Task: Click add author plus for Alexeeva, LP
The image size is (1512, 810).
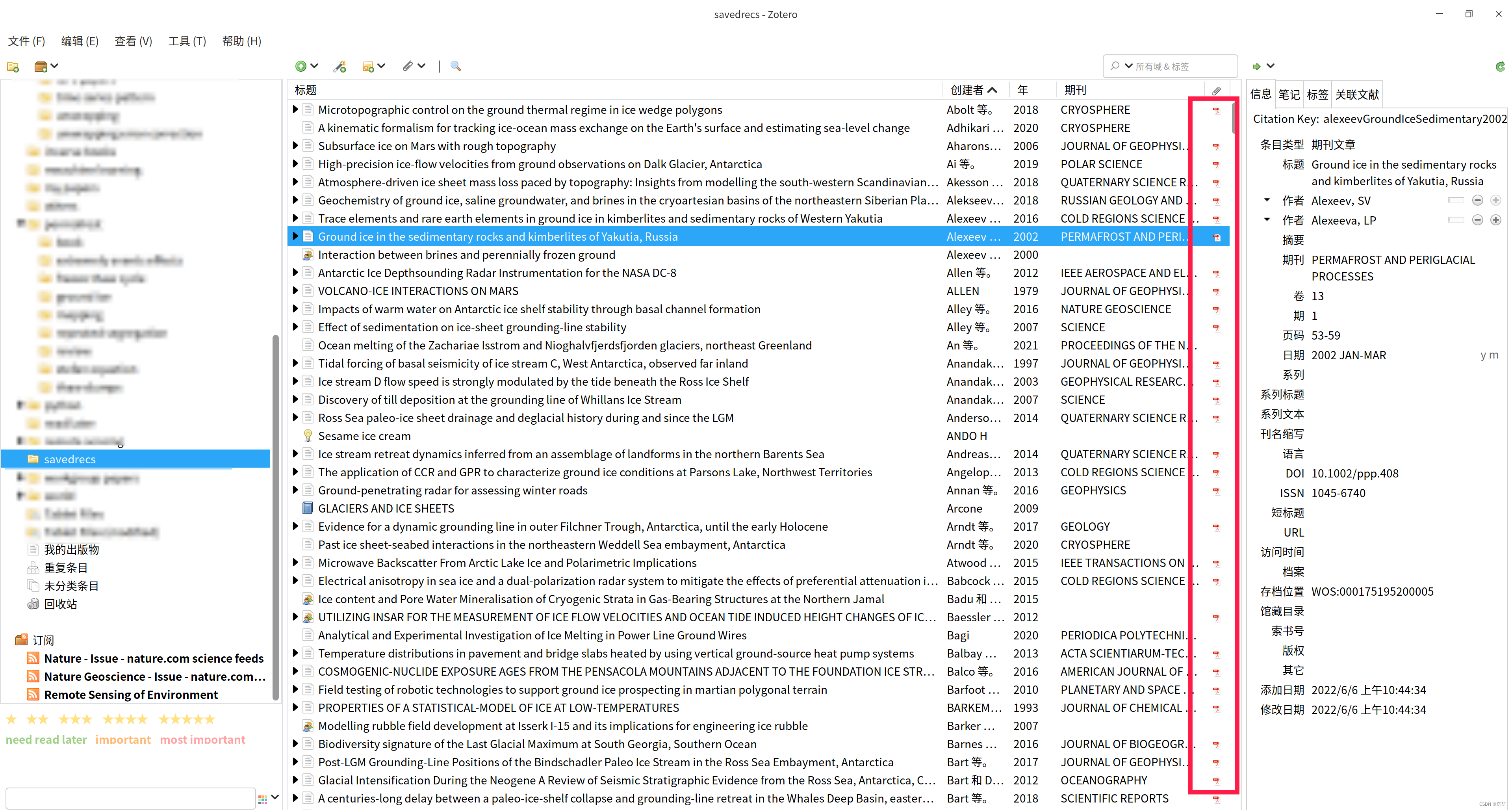Action: click(1495, 221)
